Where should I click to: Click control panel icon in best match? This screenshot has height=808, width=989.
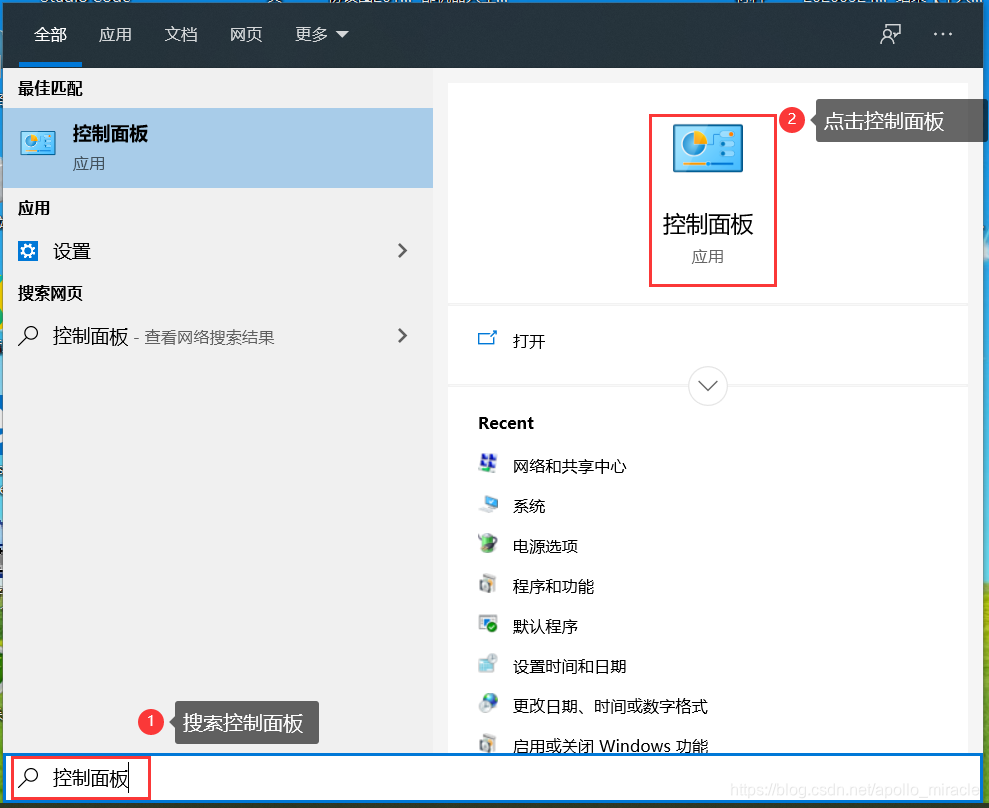point(38,143)
